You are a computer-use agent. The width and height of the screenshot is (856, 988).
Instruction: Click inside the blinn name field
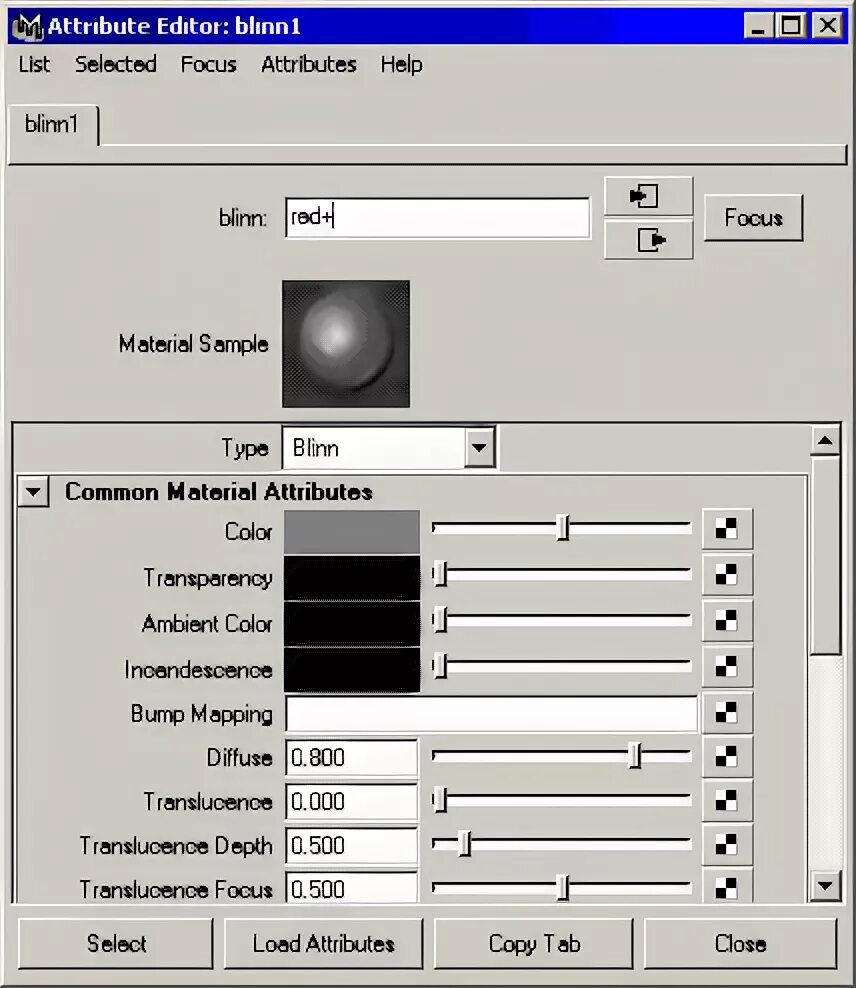[x=436, y=217]
